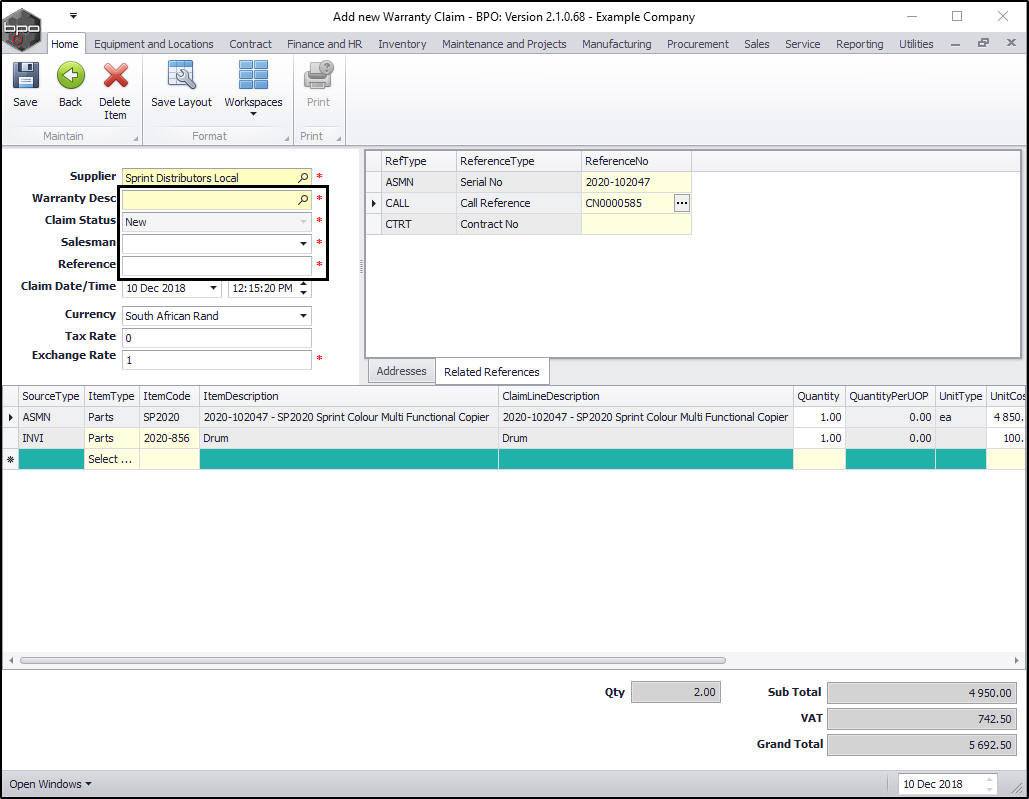Click the SourceType column header
1029x799 pixels.
pyautogui.click(x=51, y=396)
